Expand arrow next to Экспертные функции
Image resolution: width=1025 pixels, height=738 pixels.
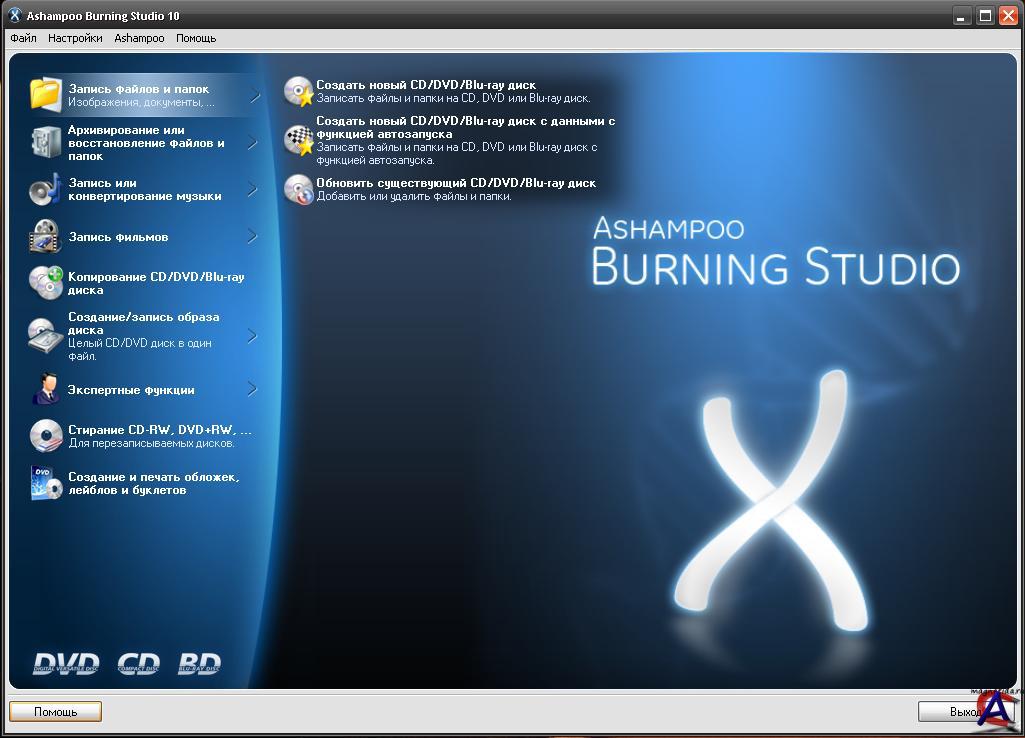pos(253,390)
